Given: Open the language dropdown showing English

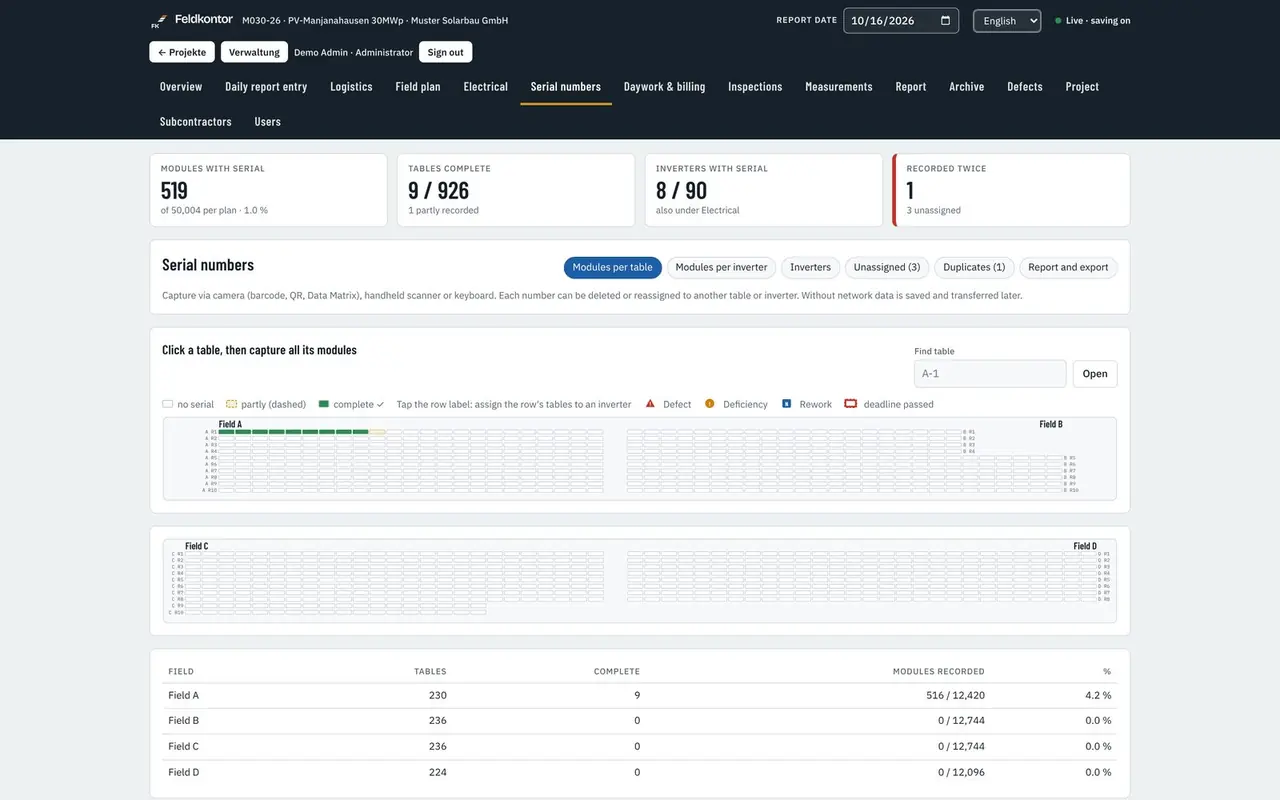Looking at the screenshot, I should click(1007, 21).
